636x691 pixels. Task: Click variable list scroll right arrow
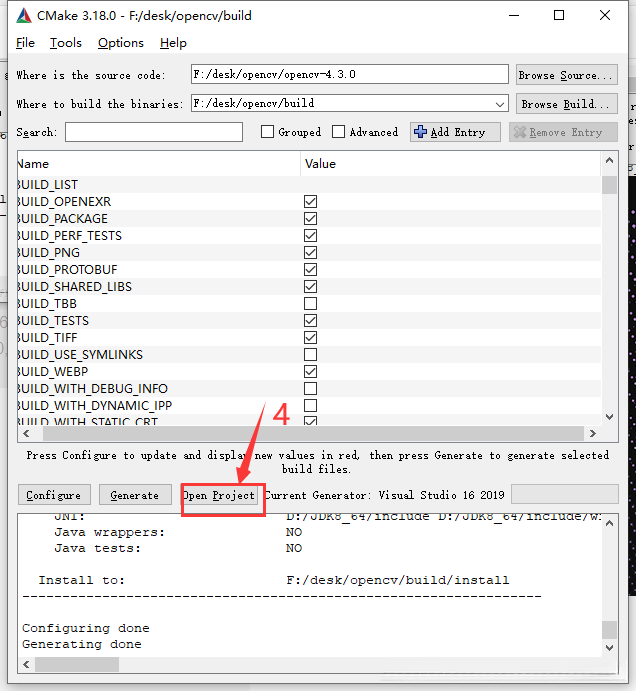tap(593, 433)
